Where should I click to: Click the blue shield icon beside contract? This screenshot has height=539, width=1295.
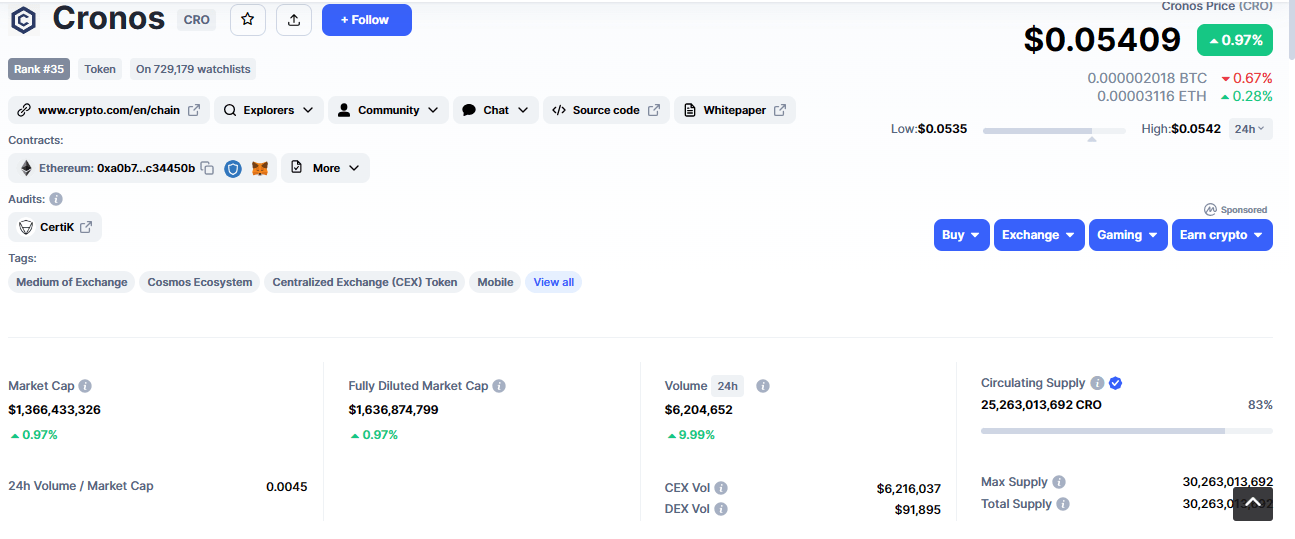pos(233,169)
